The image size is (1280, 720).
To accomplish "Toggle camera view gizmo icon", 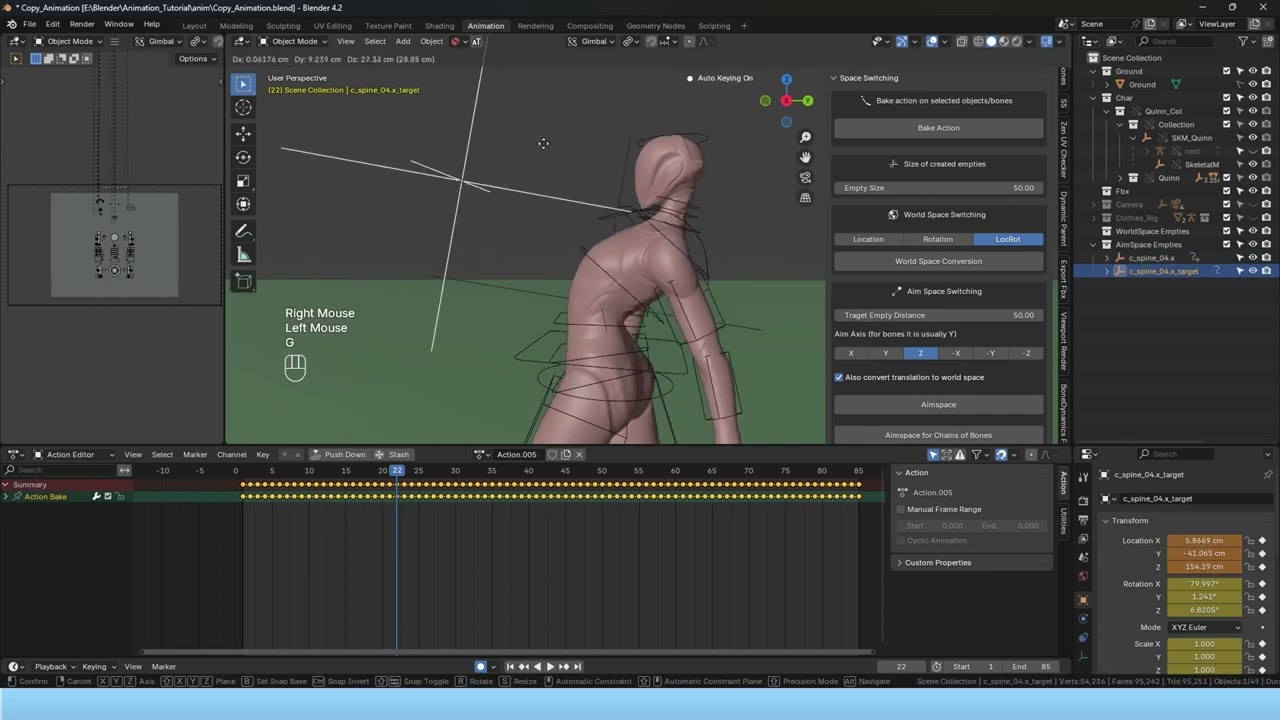I will [806, 178].
